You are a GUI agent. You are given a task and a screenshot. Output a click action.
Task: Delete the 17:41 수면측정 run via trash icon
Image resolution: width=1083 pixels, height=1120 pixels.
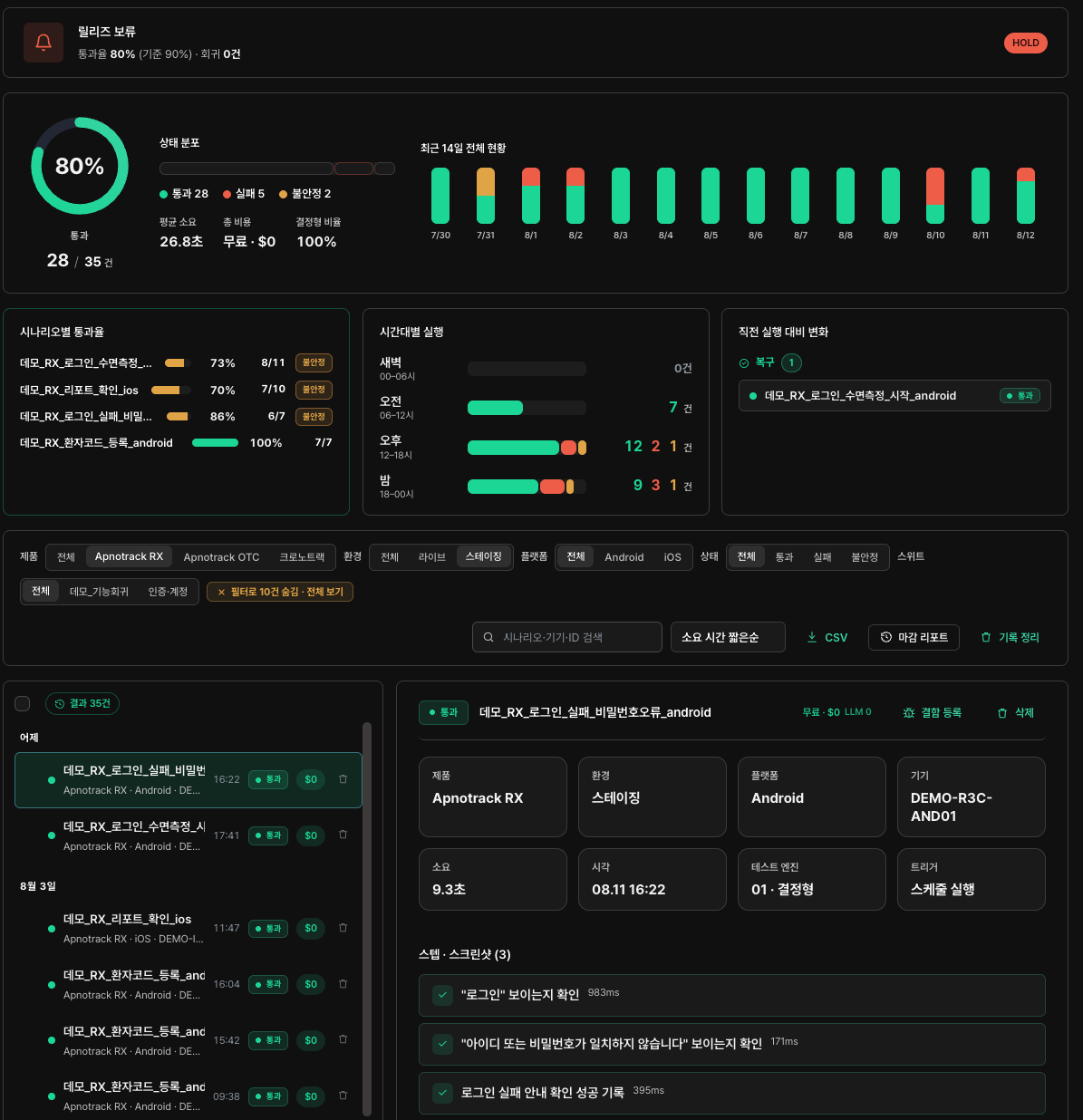click(x=343, y=835)
